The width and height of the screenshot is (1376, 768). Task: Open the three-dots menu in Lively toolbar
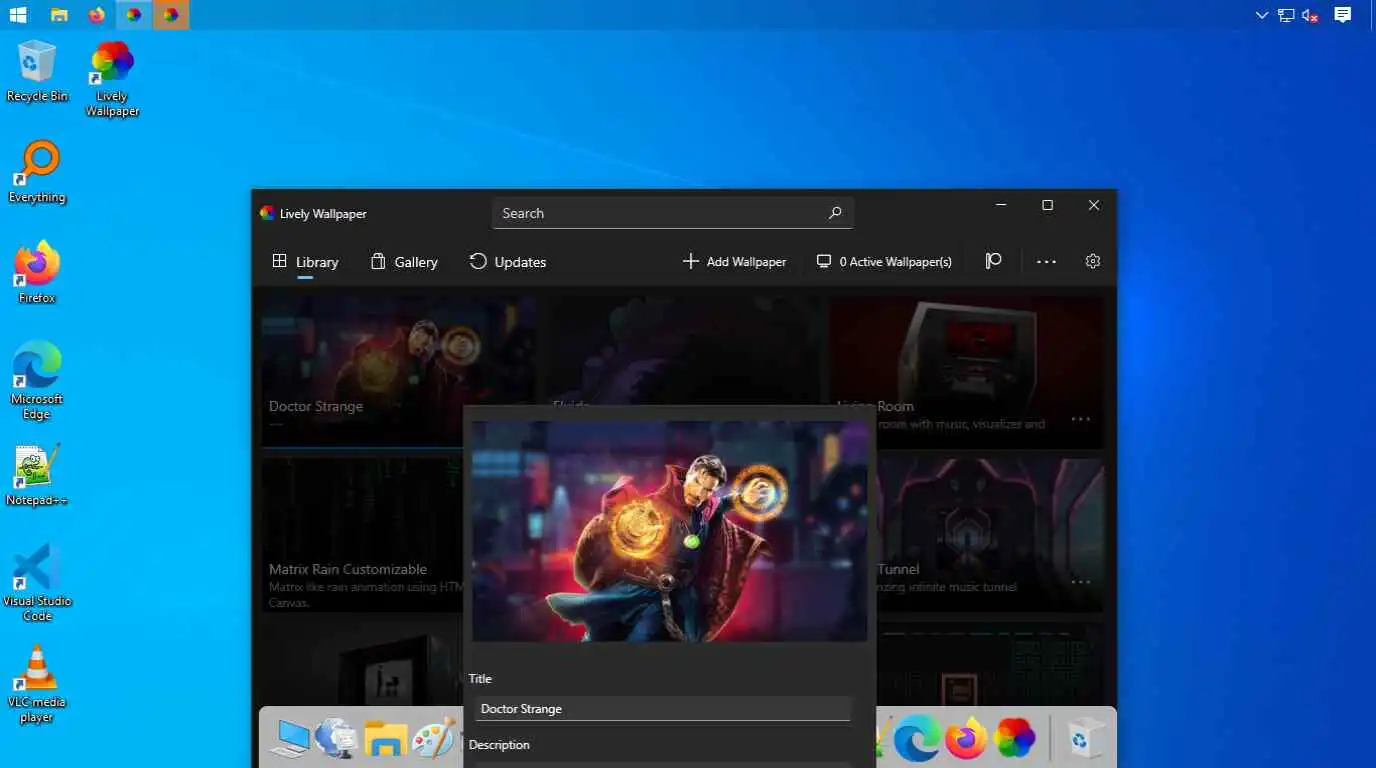pyautogui.click(x=1046, y=261)
